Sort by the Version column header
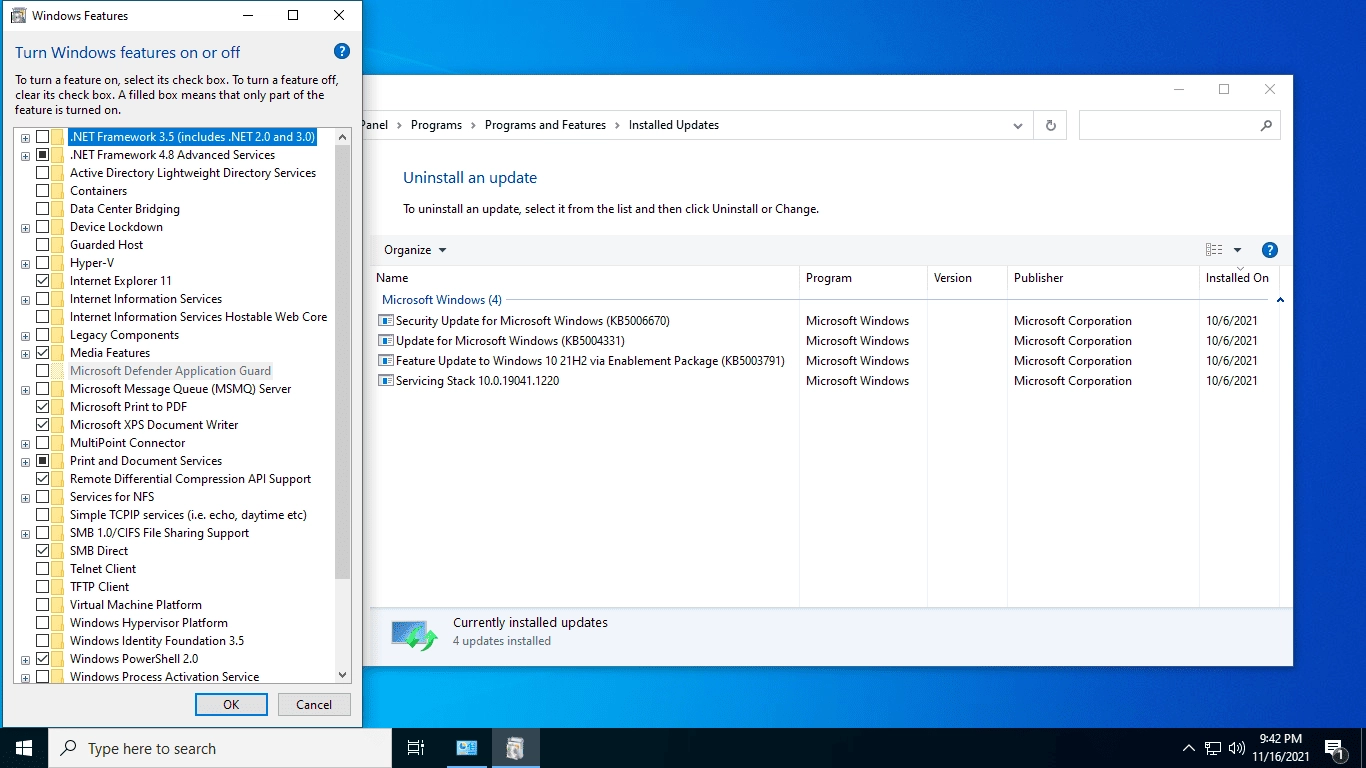The width and height of the screenshot is (1366, 768). (x=967, y=278)
